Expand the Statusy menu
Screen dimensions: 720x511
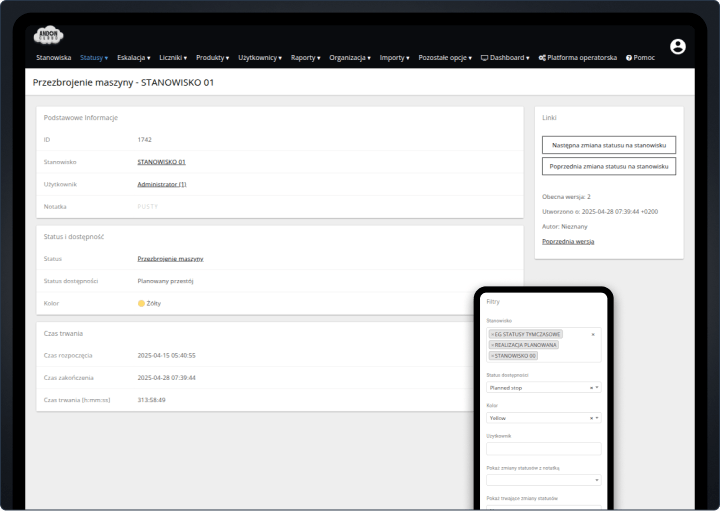tap(94, 58)
